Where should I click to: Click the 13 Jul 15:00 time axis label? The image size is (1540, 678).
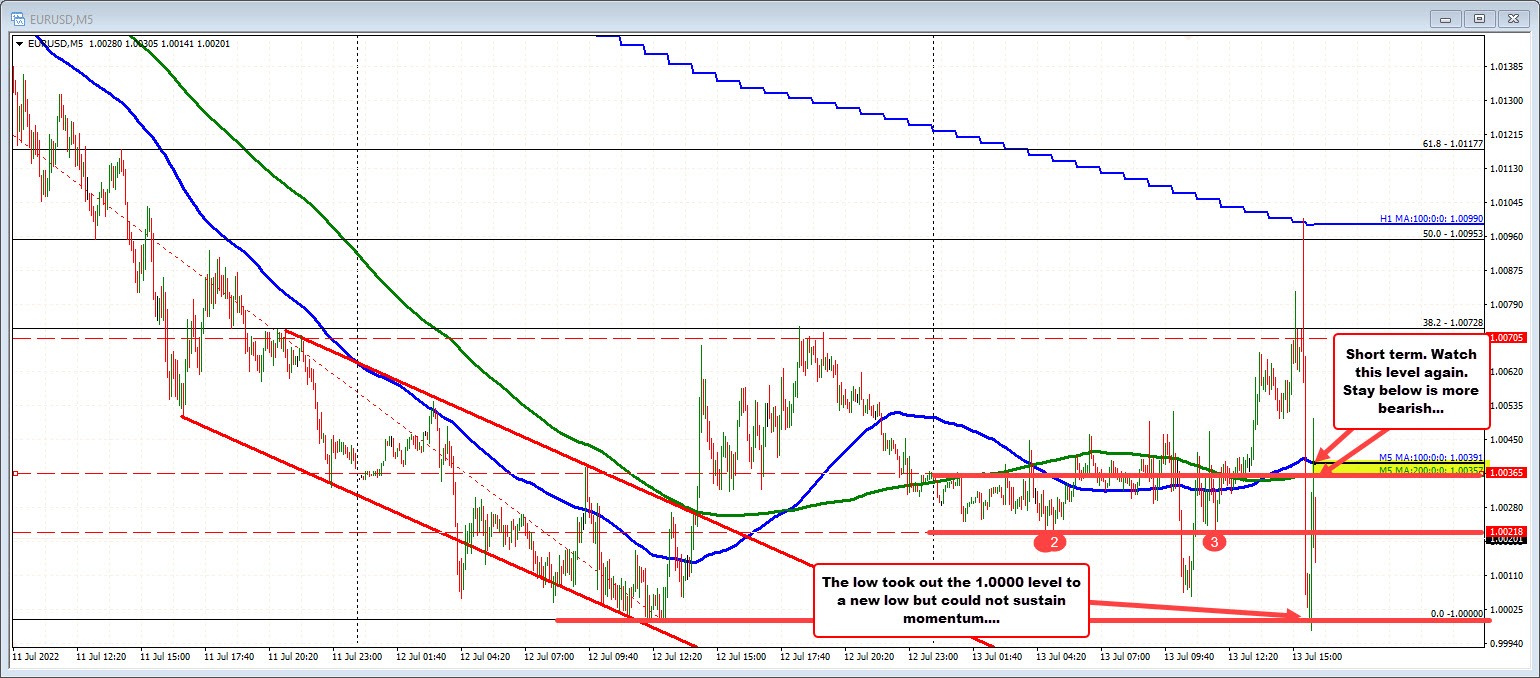click(x=1317, y=657)
